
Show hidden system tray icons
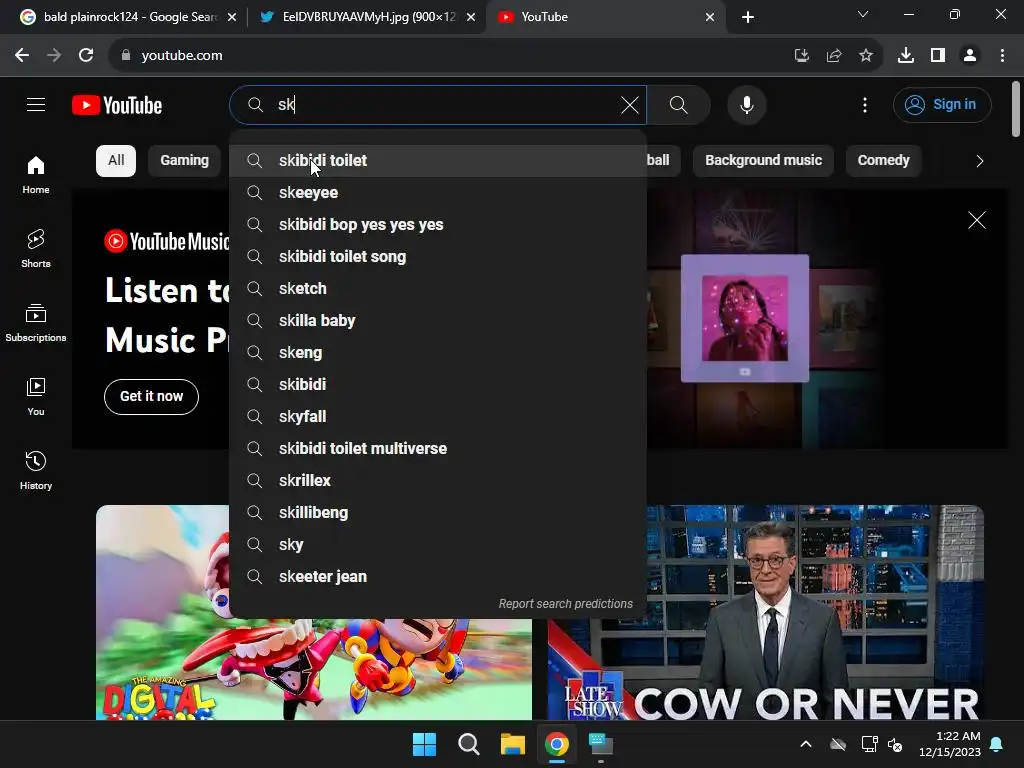click(x=806, y=744)
